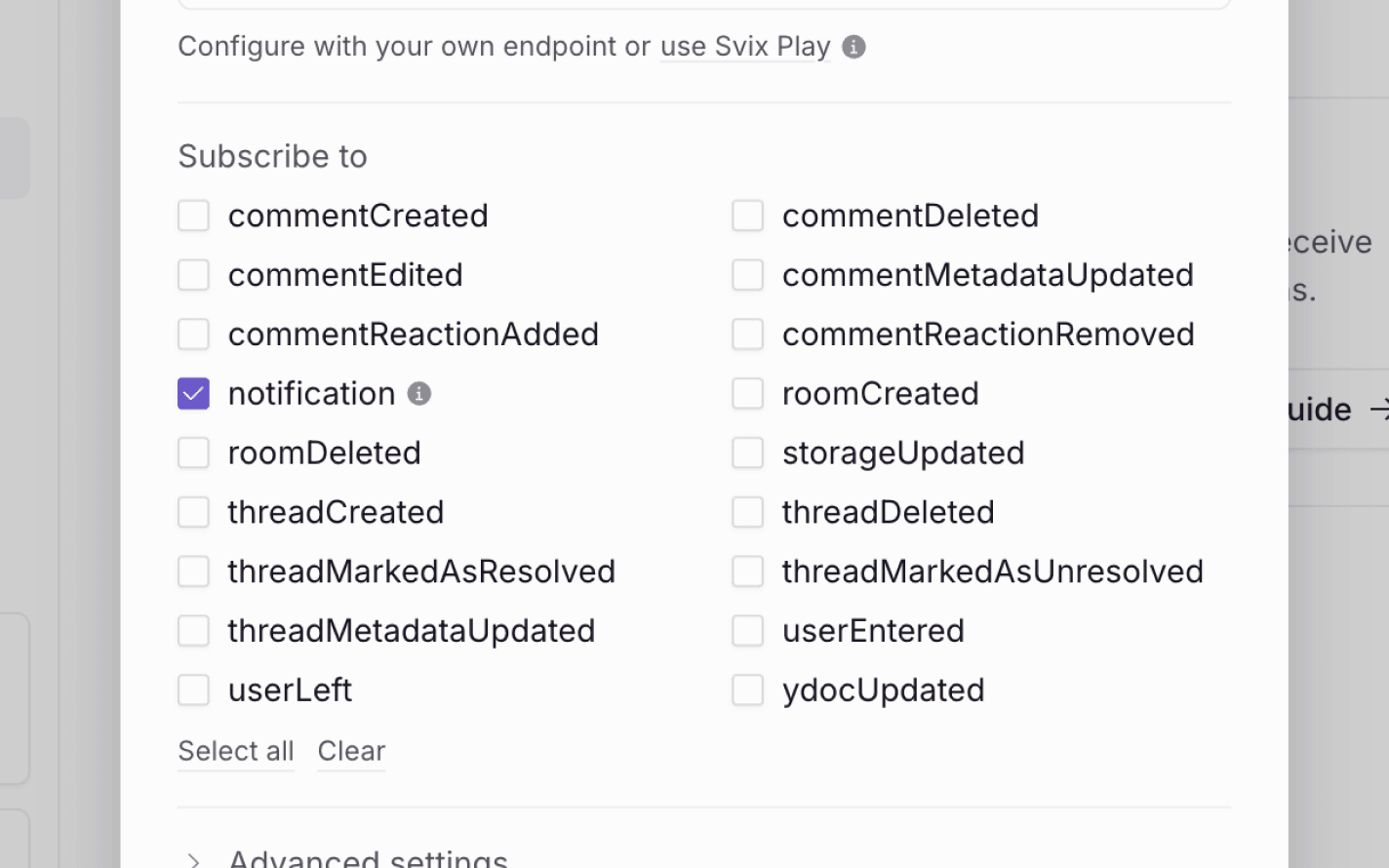Click the info icon beside use Svix Play
This screenshot has height=868, width=1389.
click(853, 46)
